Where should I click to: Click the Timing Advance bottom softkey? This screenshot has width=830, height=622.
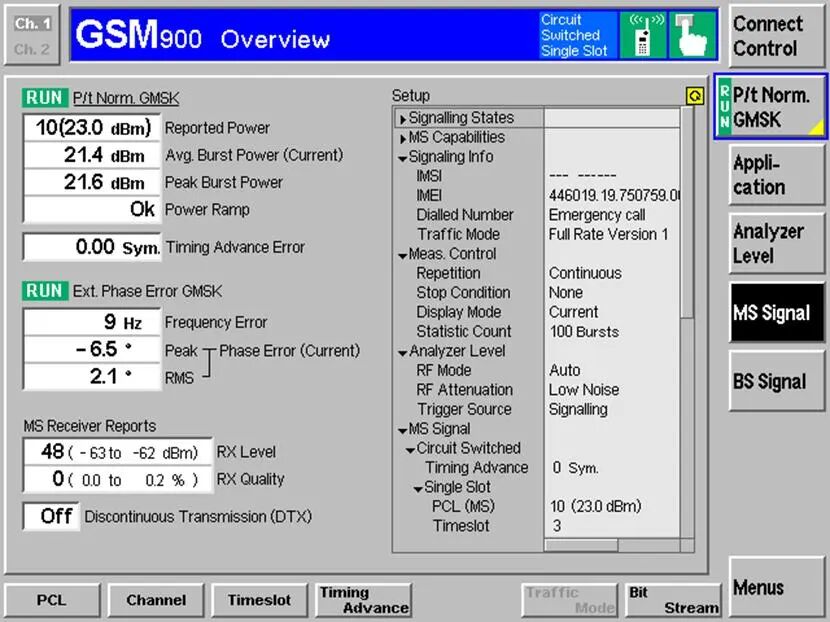364,600
